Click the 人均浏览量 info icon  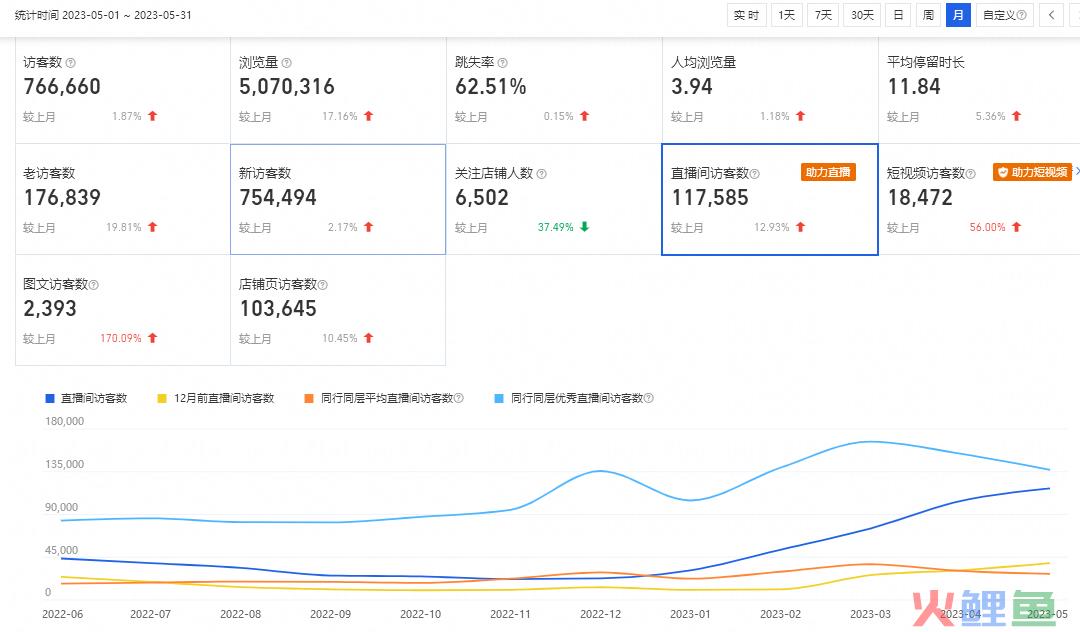coord(745,62)
